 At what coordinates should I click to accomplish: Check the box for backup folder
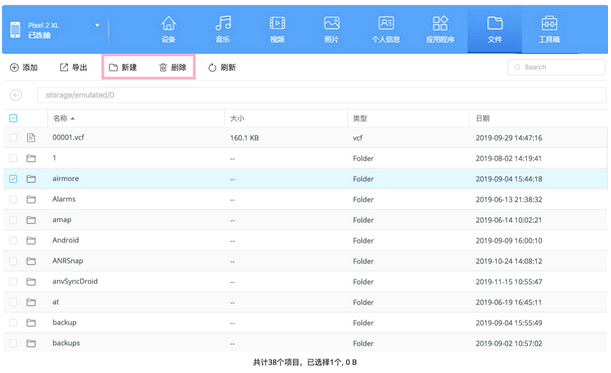[13, 323]
